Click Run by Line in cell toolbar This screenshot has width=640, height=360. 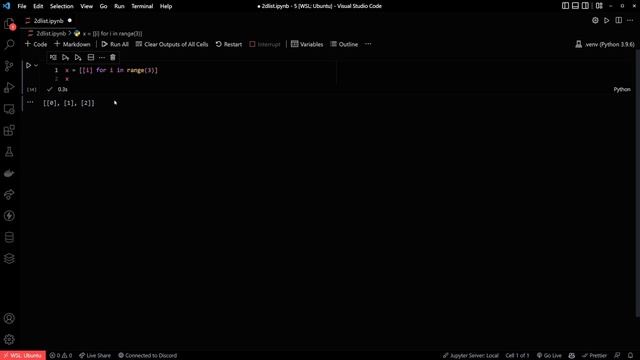pos(53,58)
